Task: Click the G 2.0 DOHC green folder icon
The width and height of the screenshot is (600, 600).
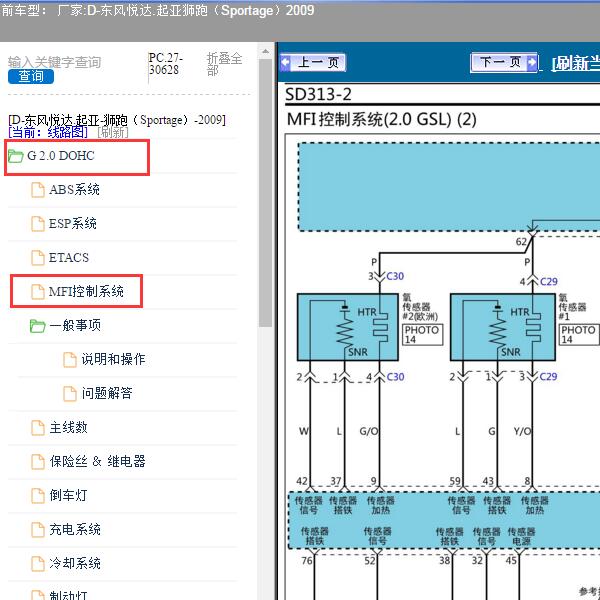Action: coord(16,156)
